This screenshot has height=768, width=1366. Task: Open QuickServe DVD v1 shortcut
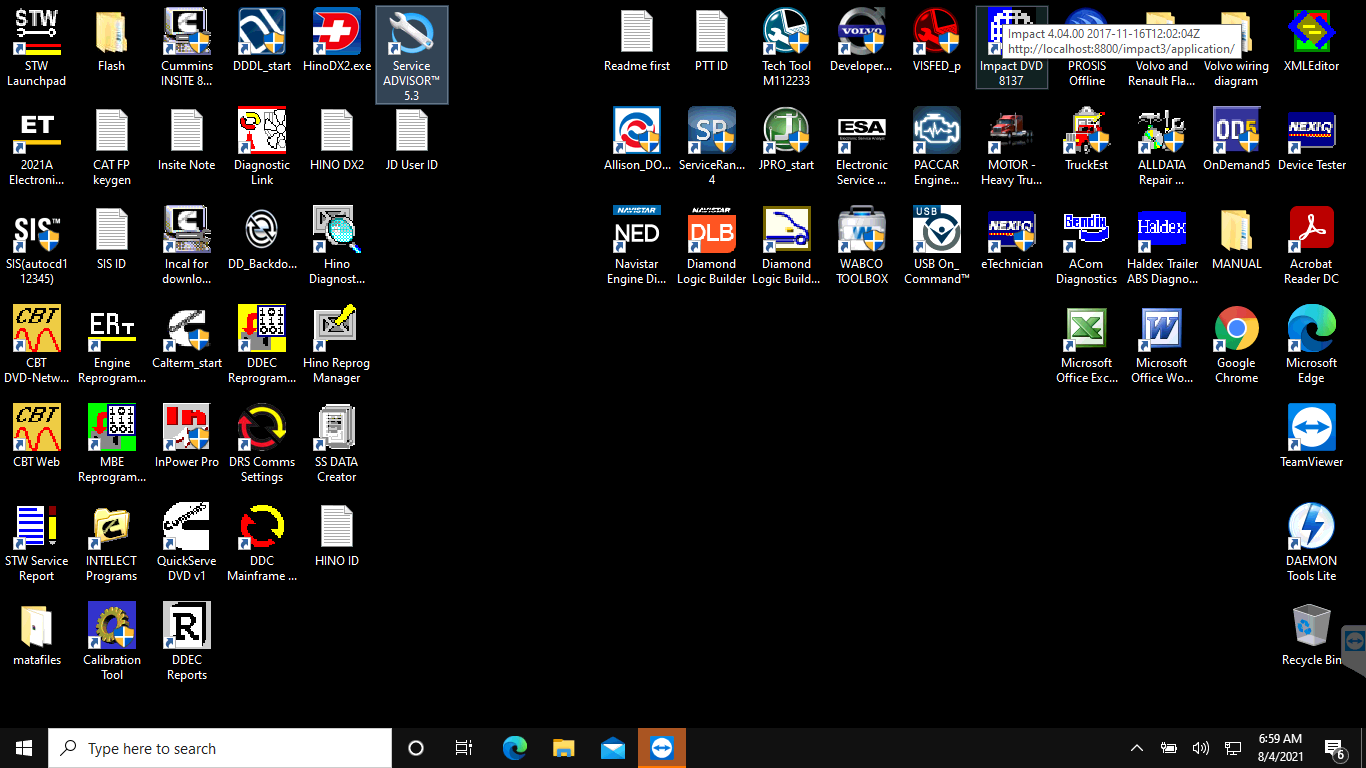(x=187, y=542)
